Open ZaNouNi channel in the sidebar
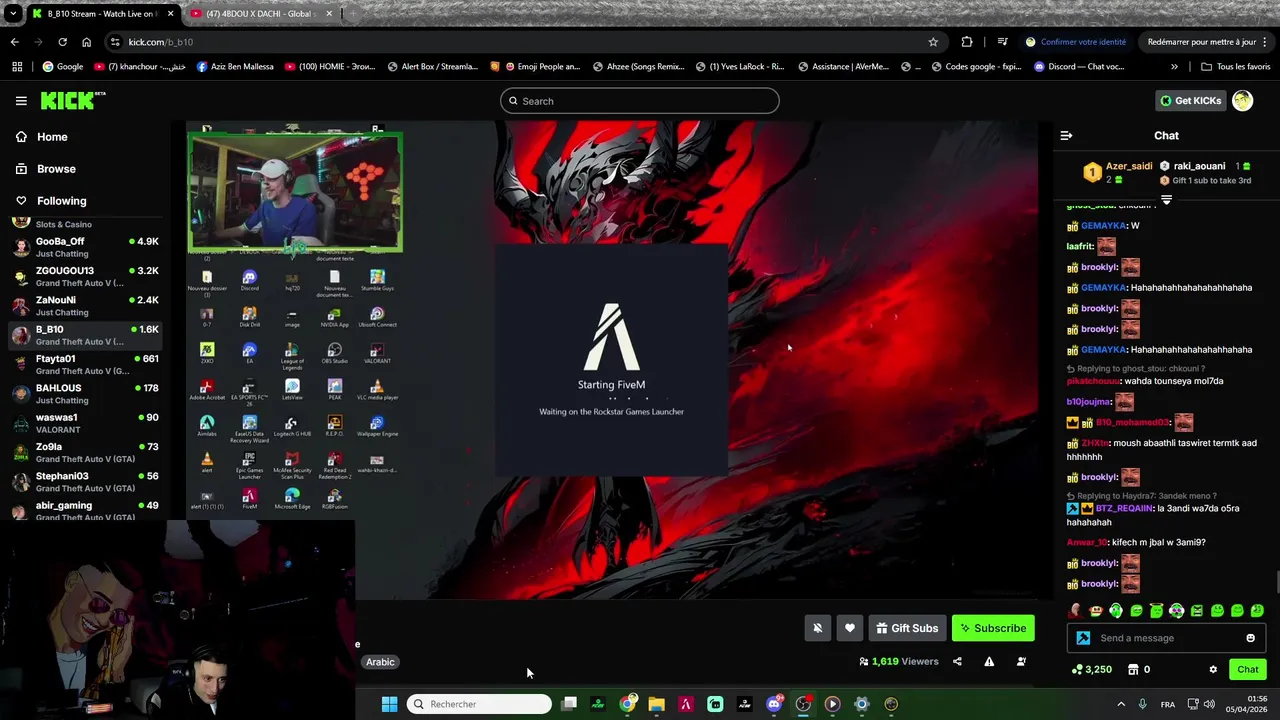 86,305
